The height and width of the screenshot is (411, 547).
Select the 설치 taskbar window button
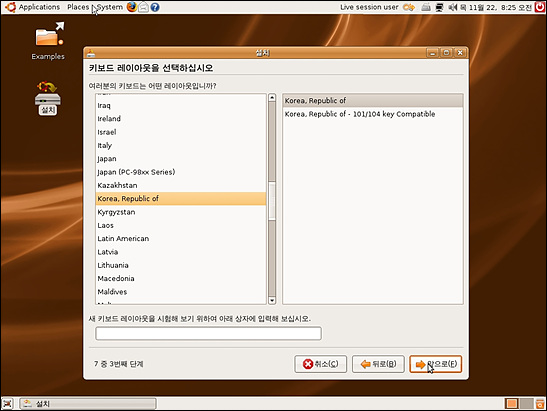coord(88,404)
